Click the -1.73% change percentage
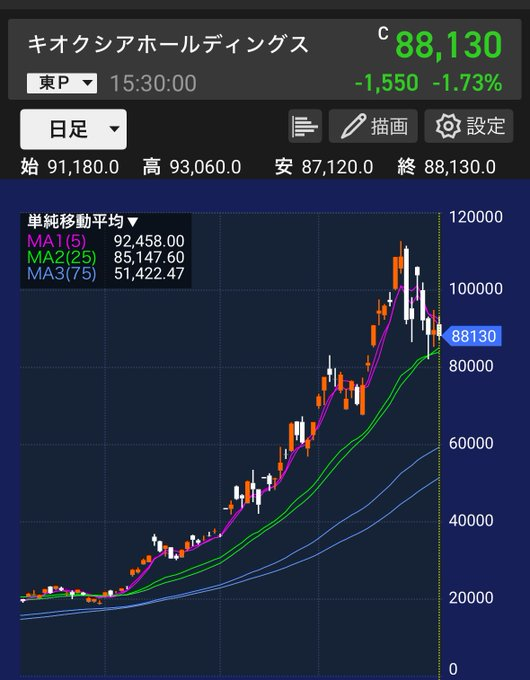Viewport: 530px width, 680px height. click(x=468, y=82)
